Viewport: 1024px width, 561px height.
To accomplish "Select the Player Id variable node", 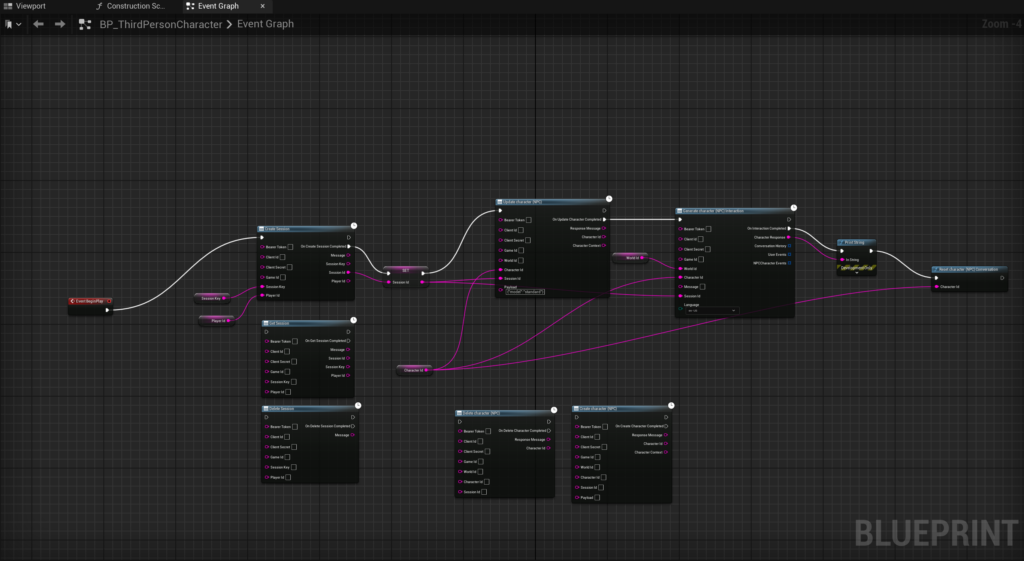I will tap(217, 321).
